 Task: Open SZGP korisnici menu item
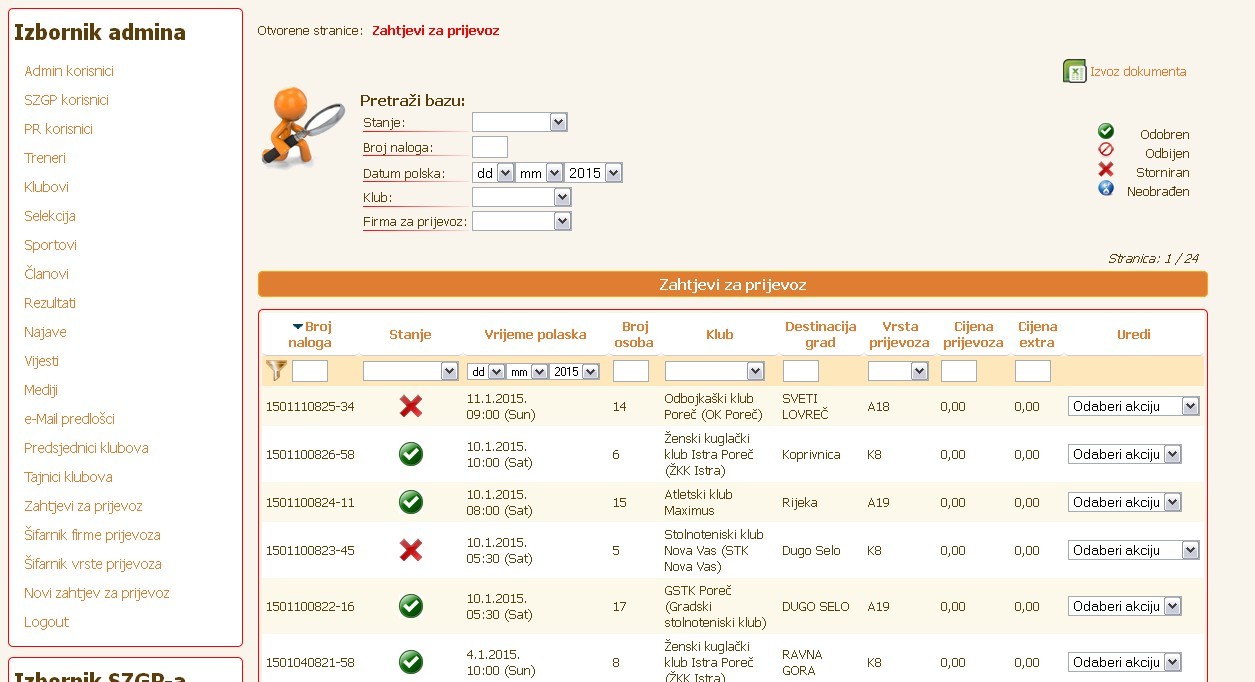point(66,100)
